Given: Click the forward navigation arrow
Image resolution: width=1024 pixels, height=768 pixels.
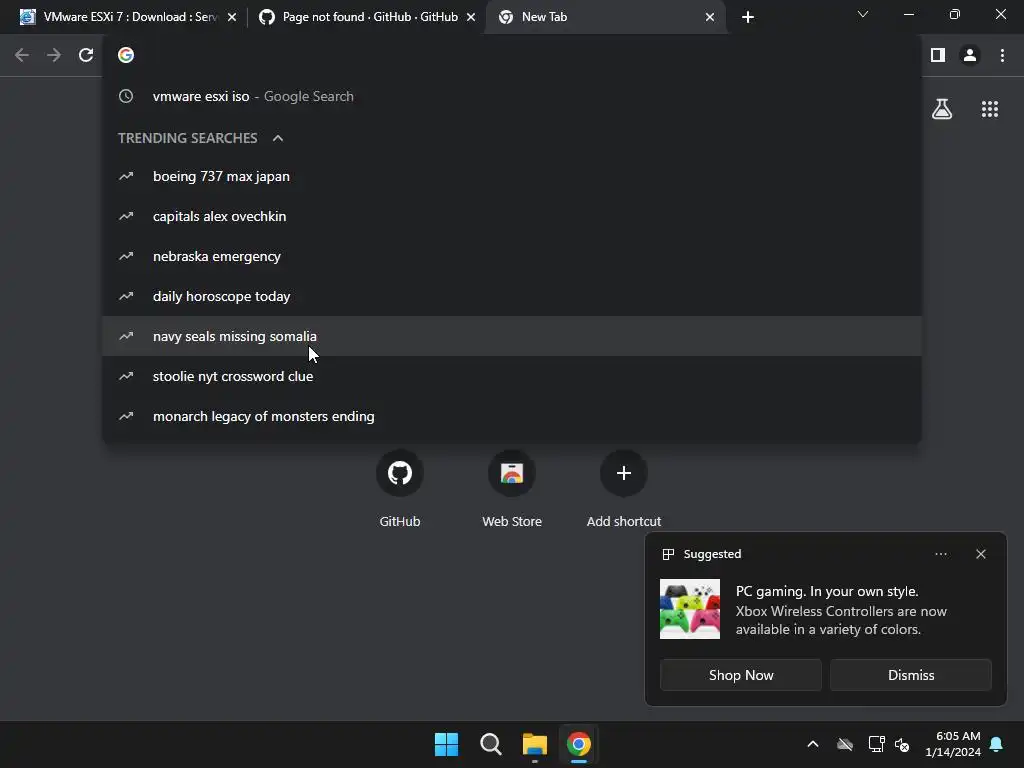Looking at the screenshot, I should click(x=54, y=56).
